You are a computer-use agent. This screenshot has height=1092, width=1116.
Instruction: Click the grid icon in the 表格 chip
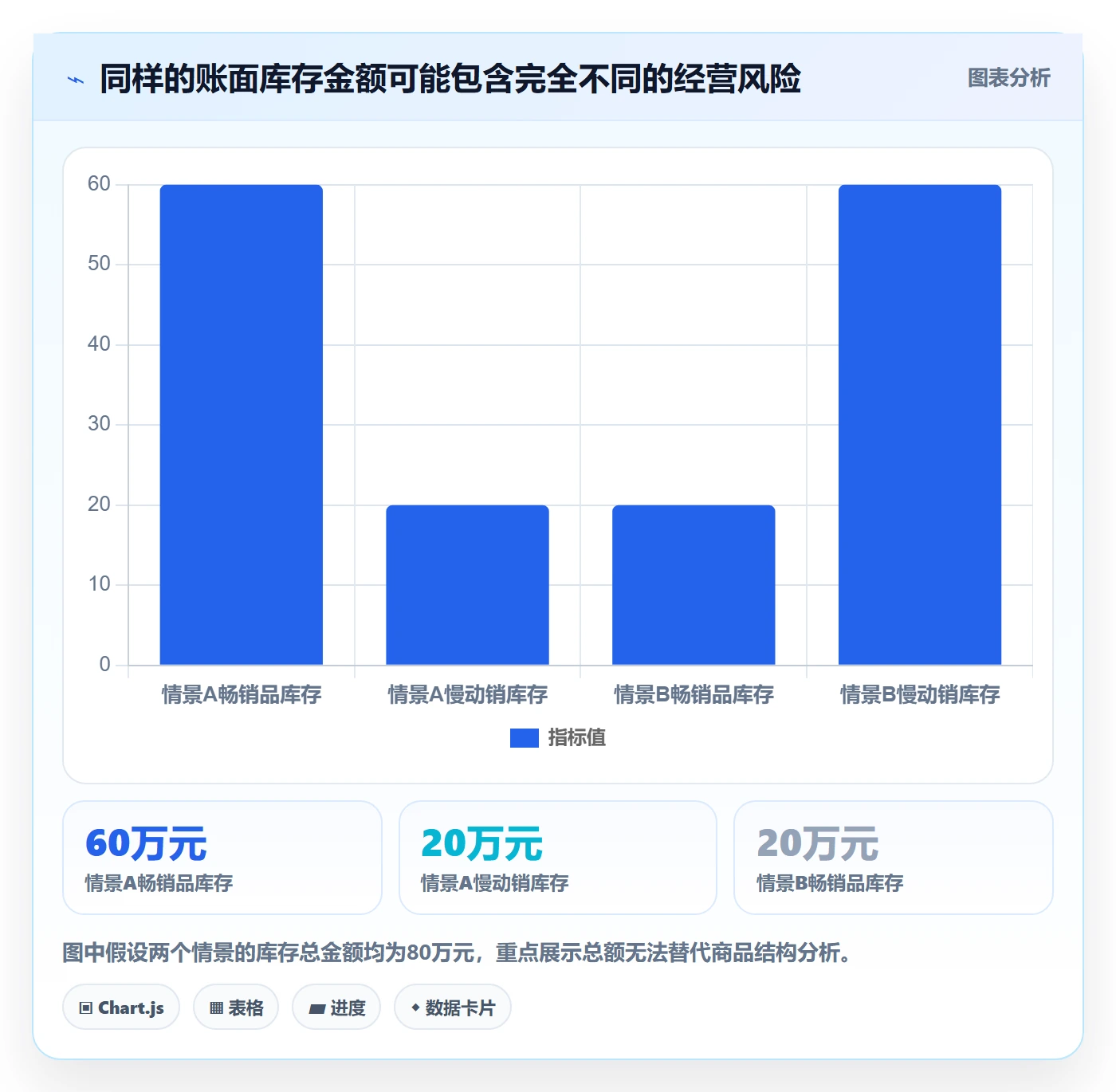click(216, 1008)
